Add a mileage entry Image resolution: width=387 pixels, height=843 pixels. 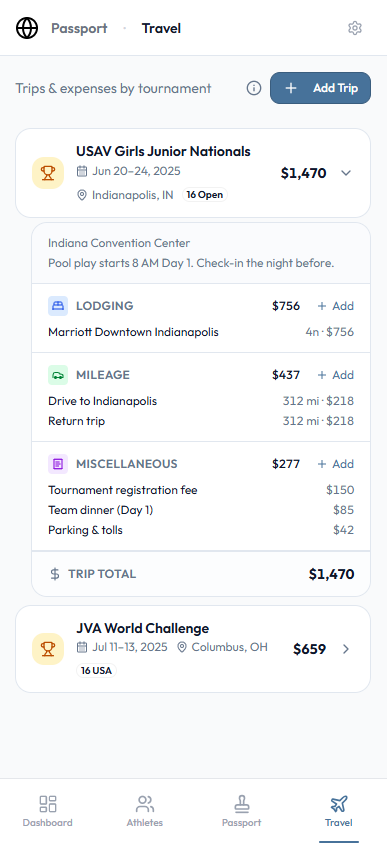point(335,375)
